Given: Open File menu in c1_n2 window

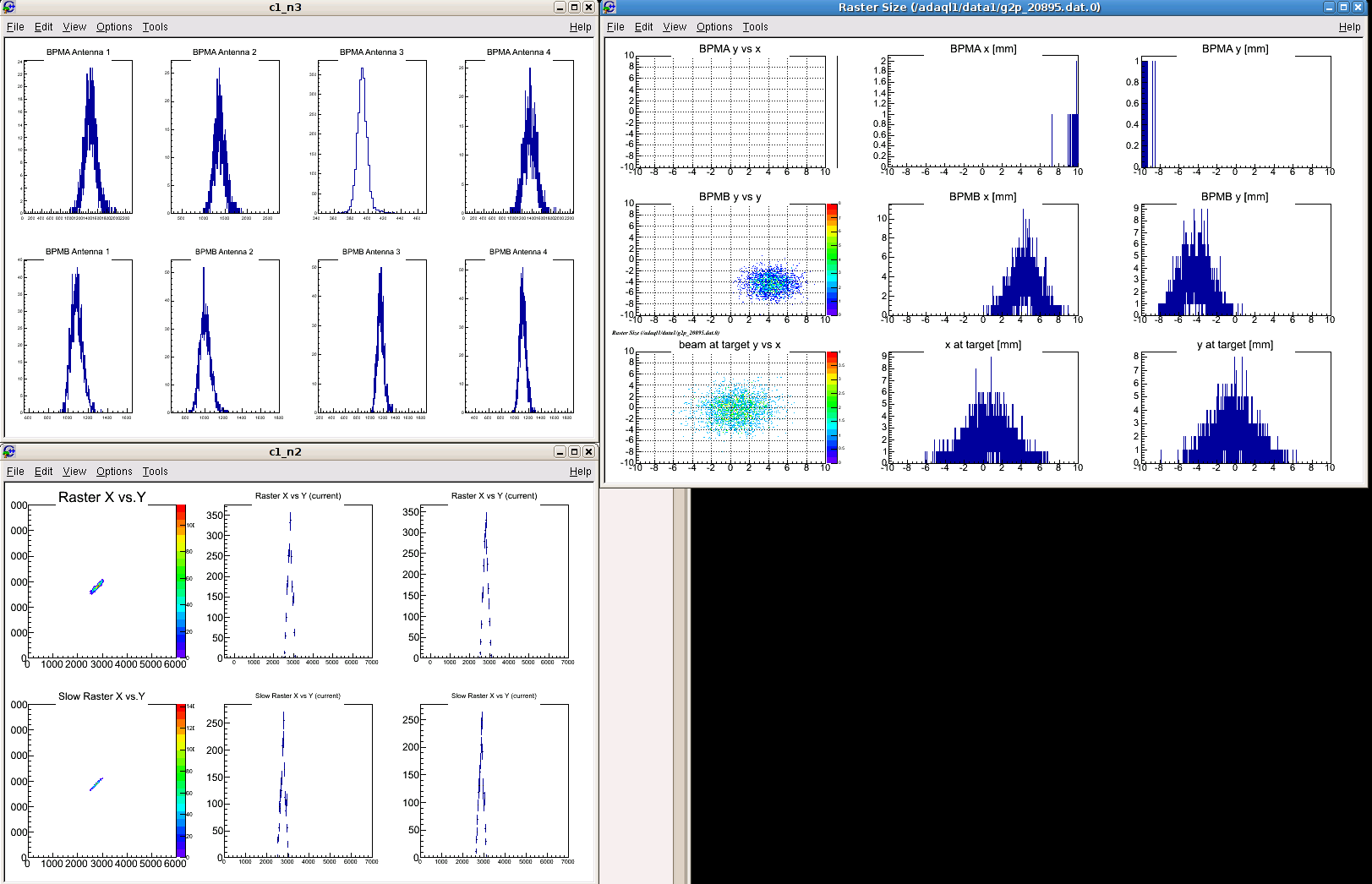Looking at the screenshot, I should (x=15, y=472).
